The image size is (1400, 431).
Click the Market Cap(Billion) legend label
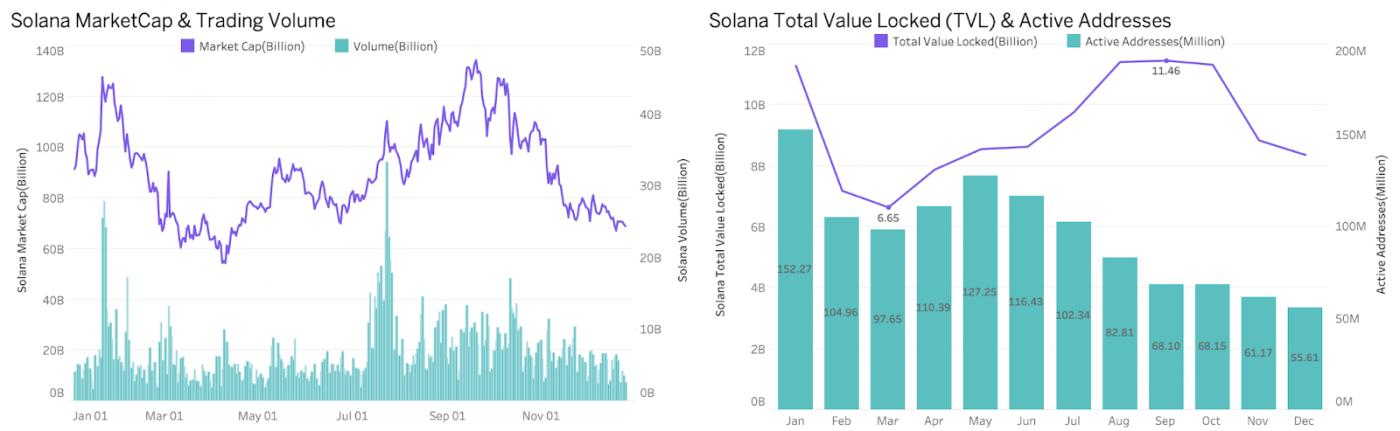pyautogui.click(x=252, y=46)
